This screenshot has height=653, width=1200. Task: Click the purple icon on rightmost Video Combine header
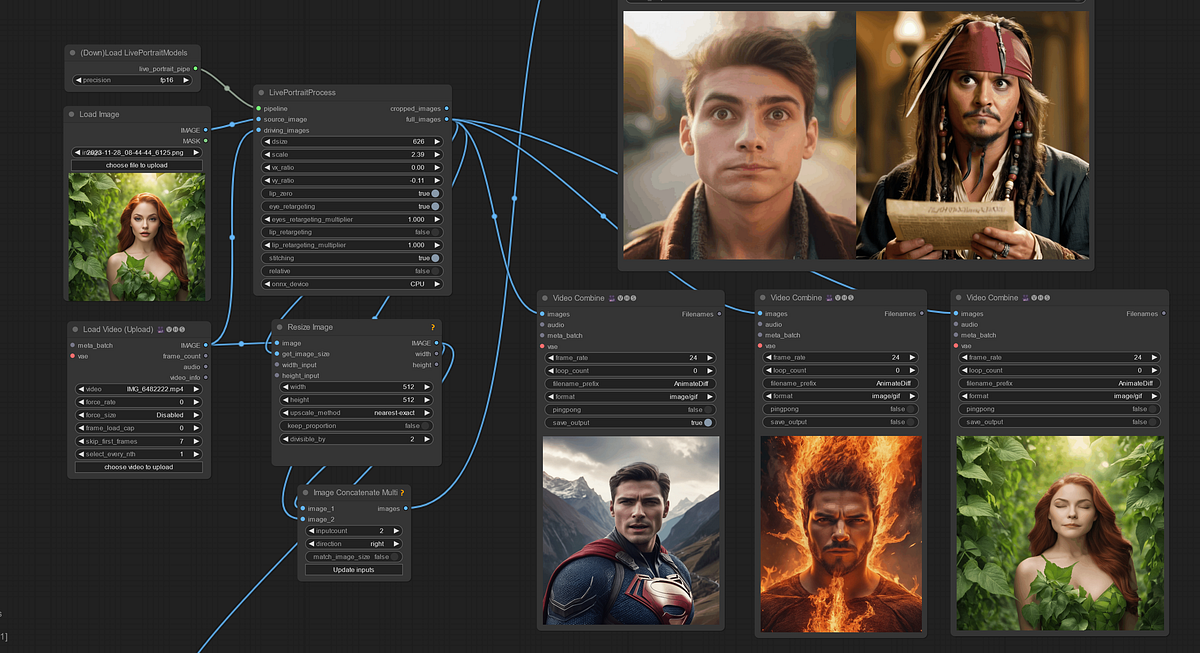pos(1026,297)
